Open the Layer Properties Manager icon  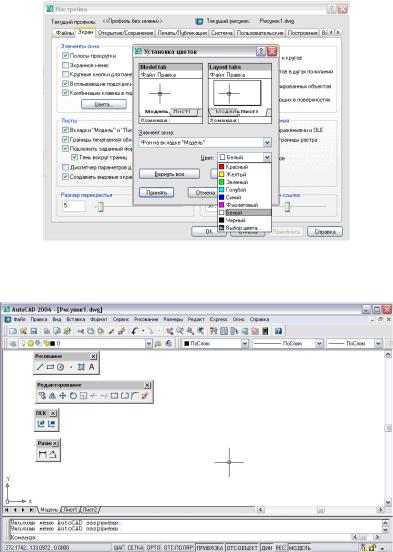[13, 343]
